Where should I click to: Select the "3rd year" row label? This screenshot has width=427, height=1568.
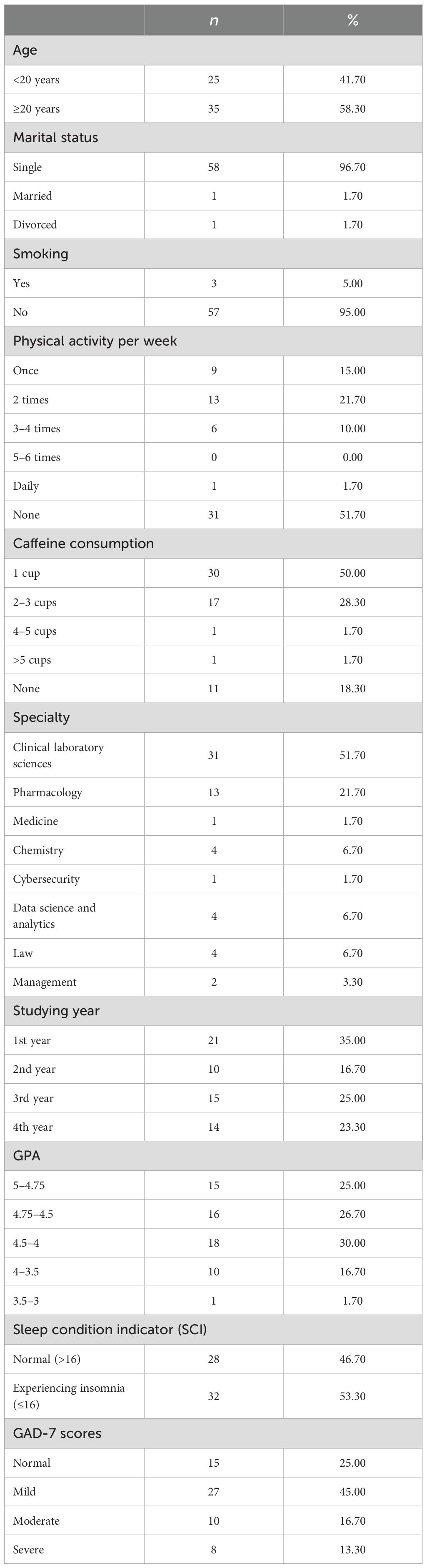pos(33,1098)
